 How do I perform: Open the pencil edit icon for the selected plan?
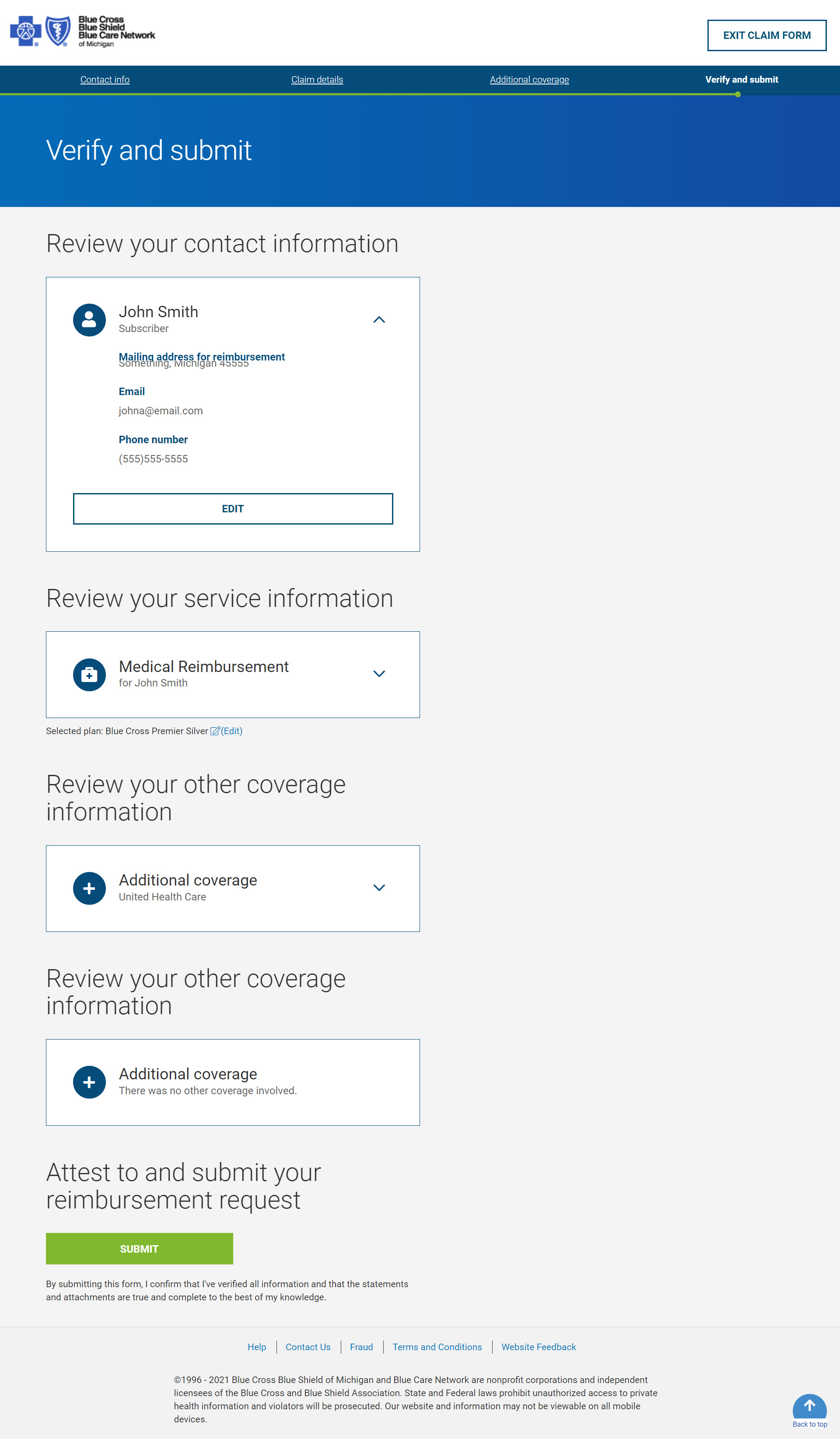click(215, 731)
